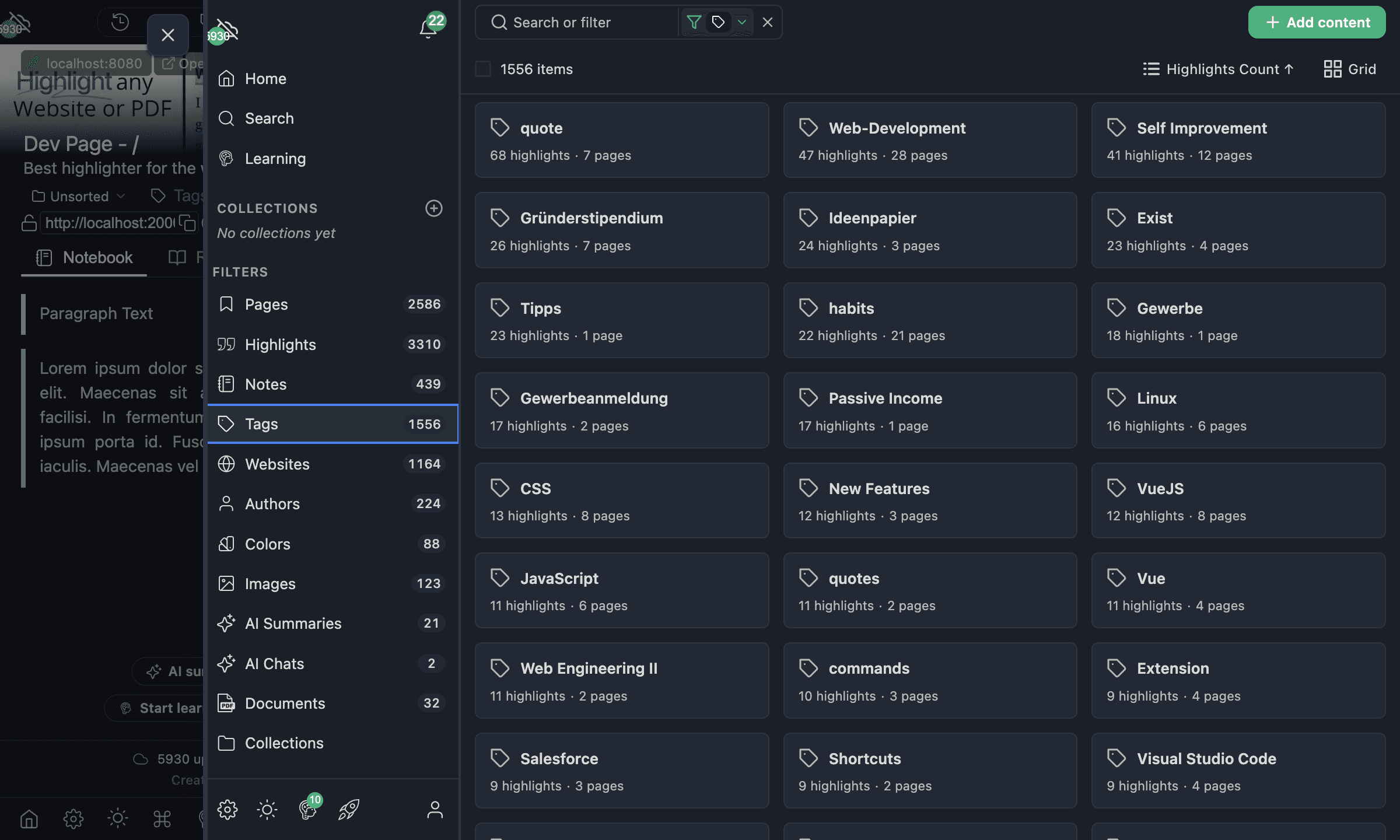Open the Gründerstipendium tag card

click(x=622, y=230)
